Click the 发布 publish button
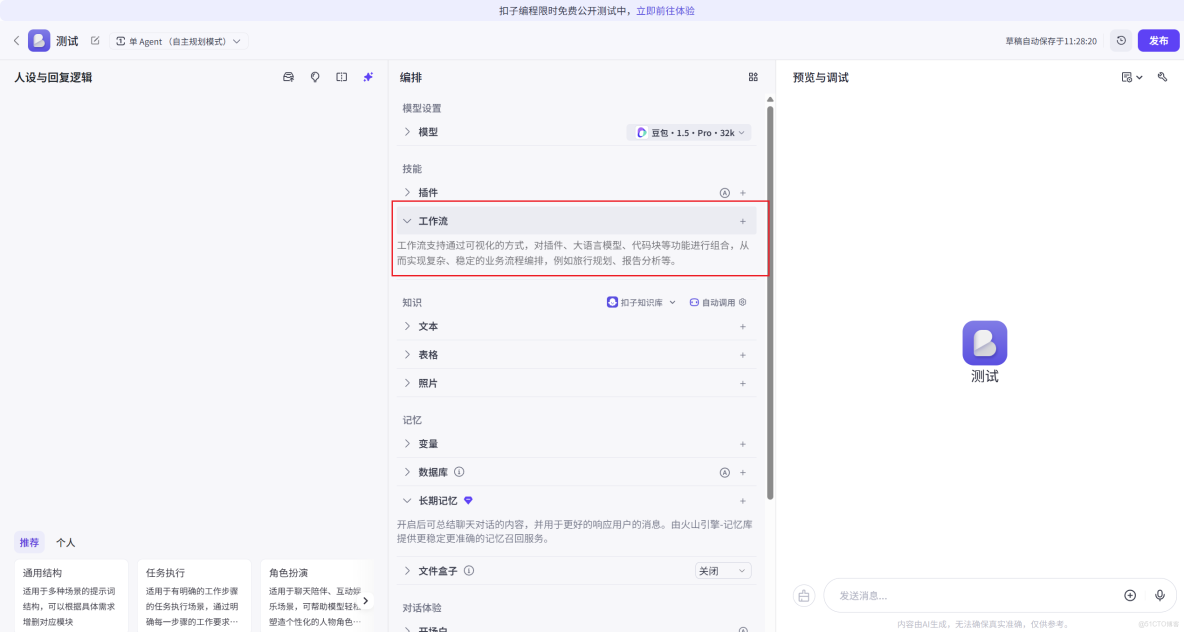 1158,41
